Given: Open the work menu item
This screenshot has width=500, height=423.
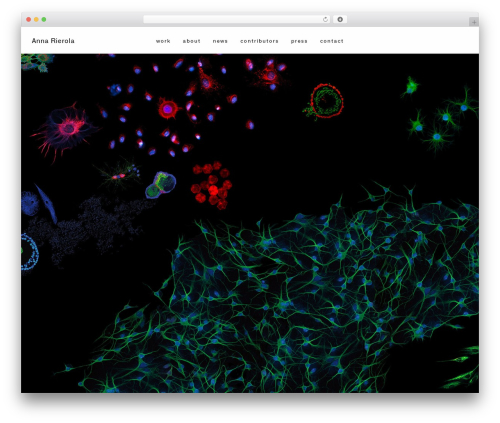Looking at the screenshot, I should (163, 41).
